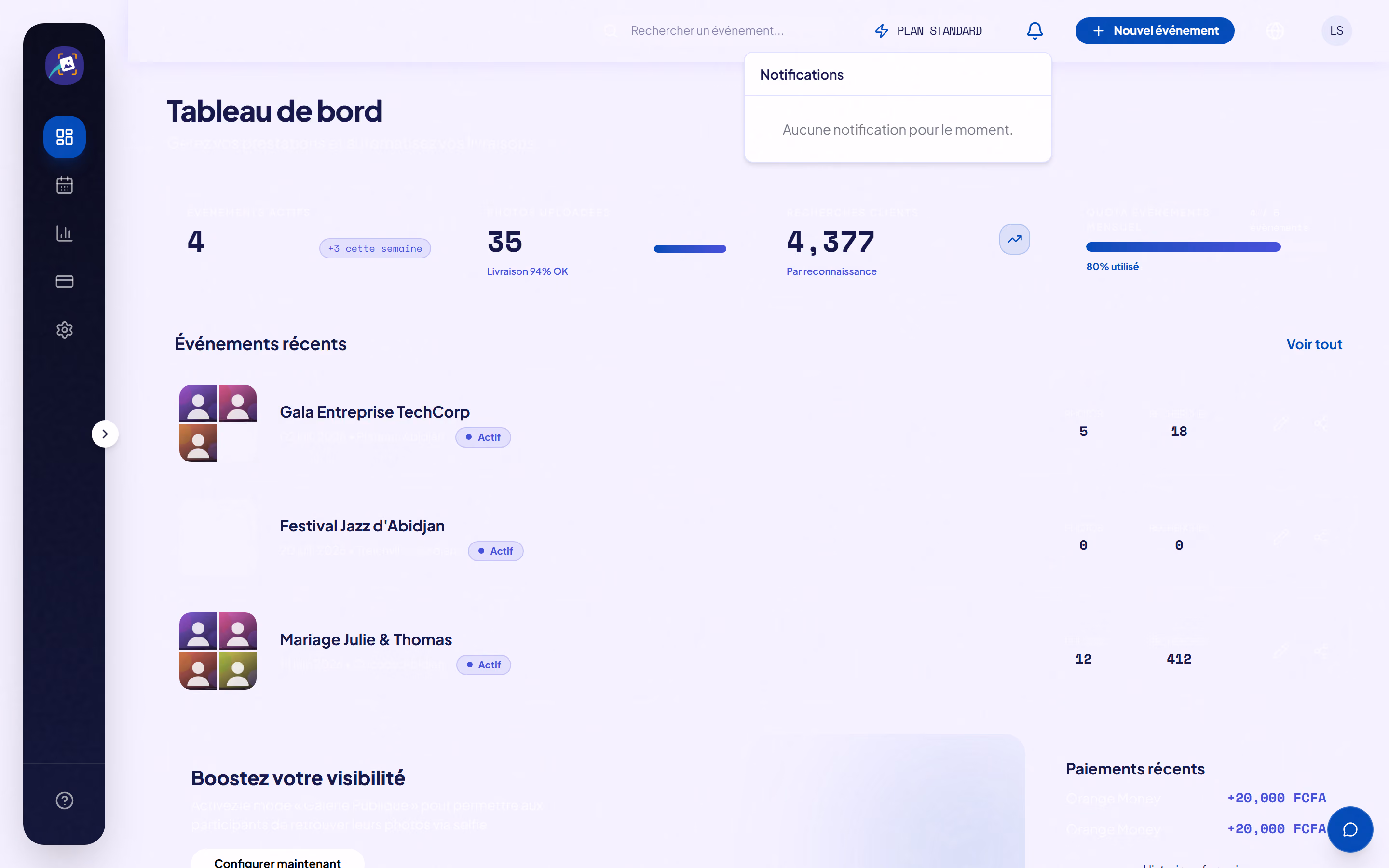The height and width of the screenshot is (868, 1389).
Task: Click the globe language icon
Action: pos(1275,30)
